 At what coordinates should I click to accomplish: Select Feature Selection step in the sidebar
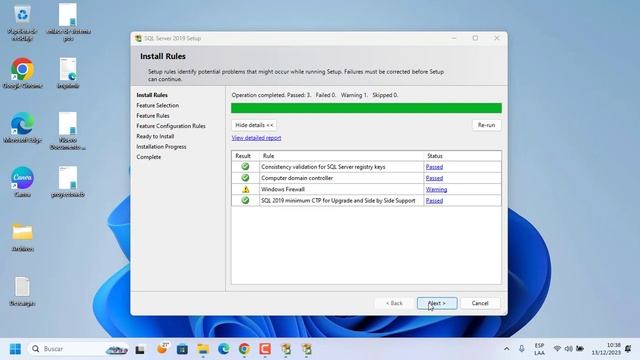(x=158, y=105)
